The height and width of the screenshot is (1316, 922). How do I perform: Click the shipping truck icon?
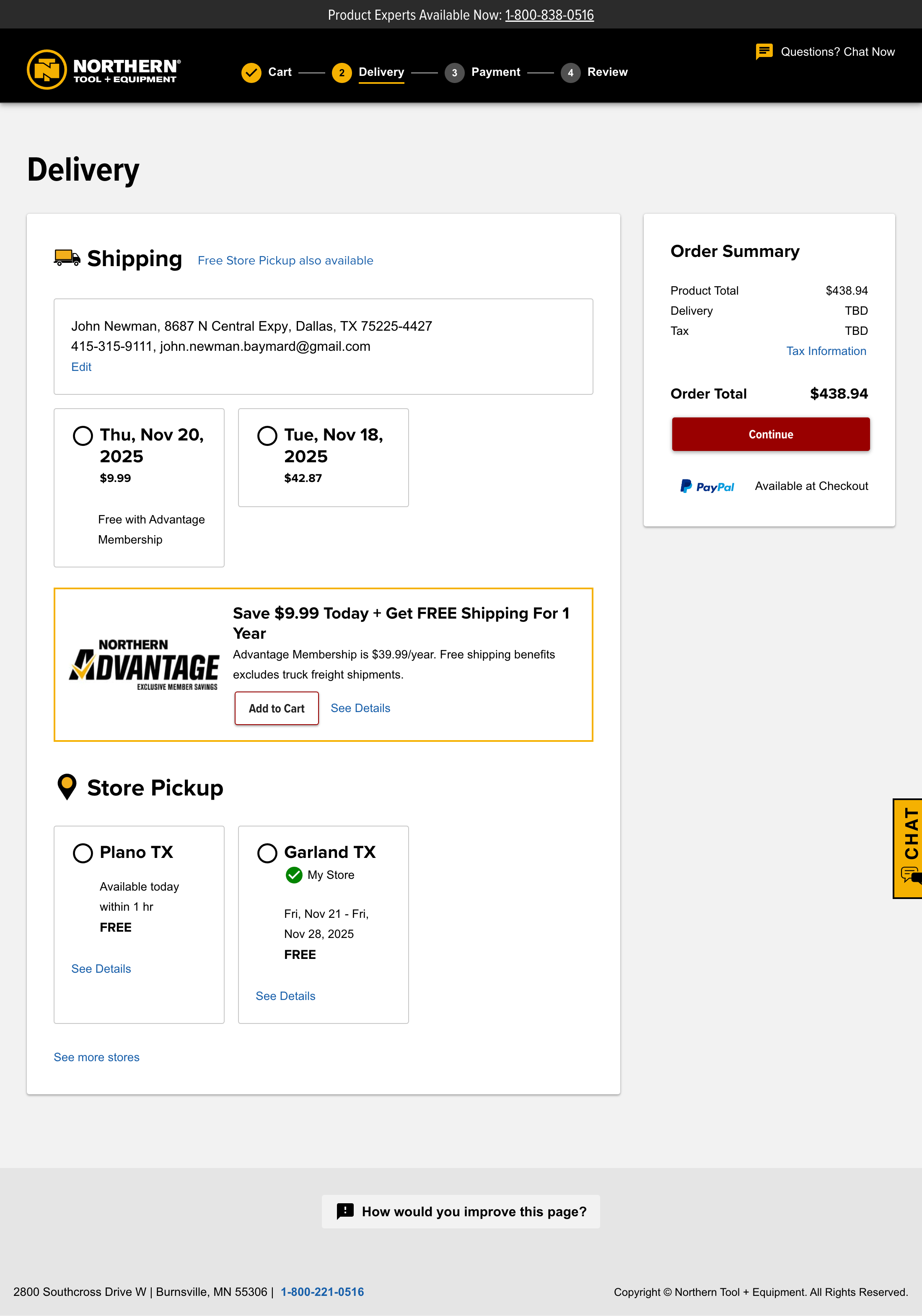click(67, 258)
